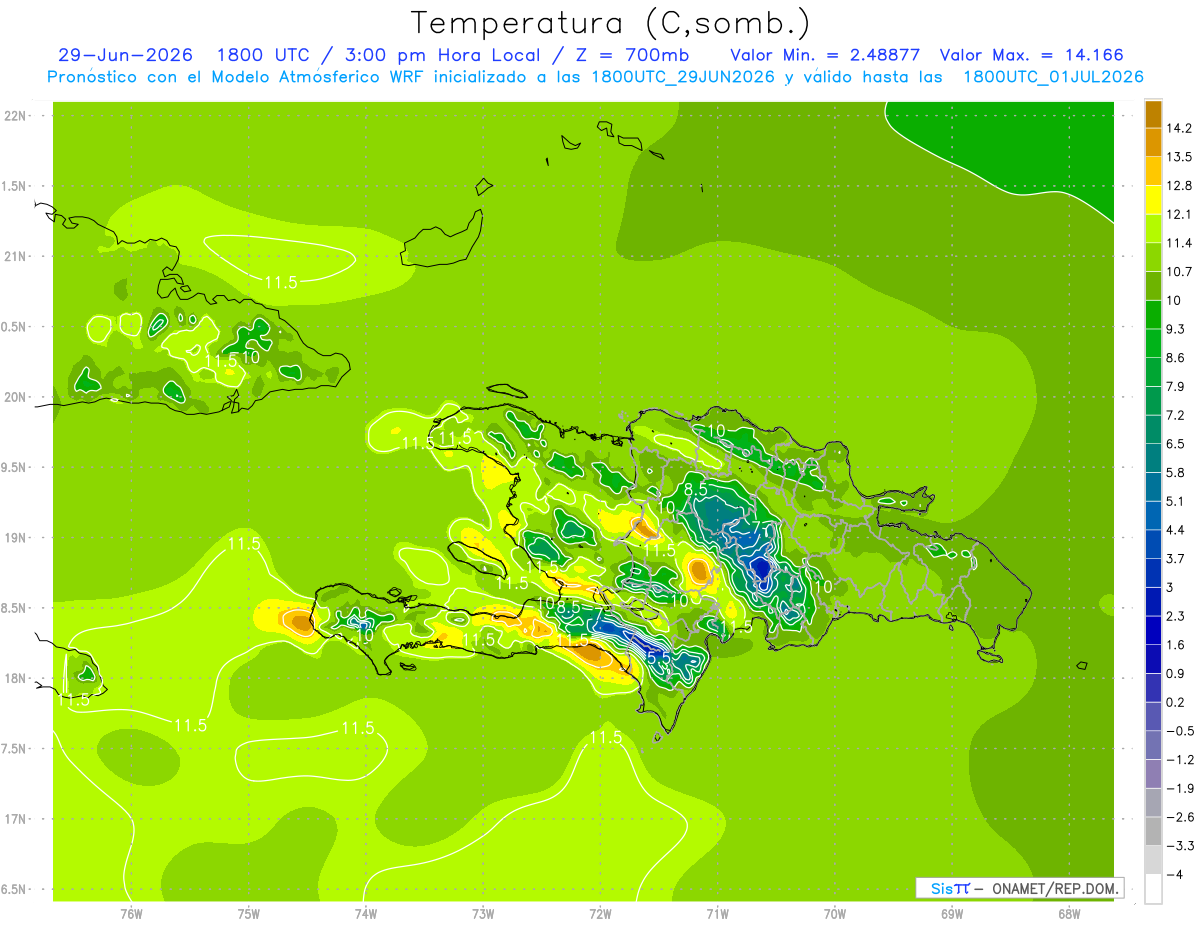The image size is (1200, 927).
Task: Click the colorbar label '2.3'
Action: 1176,616
